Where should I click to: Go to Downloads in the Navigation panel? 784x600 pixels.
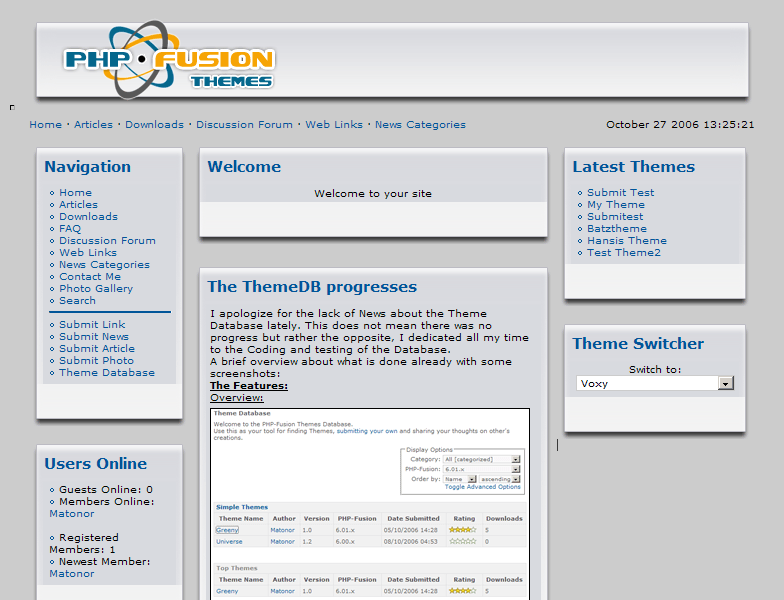click(x=88, y=216)
